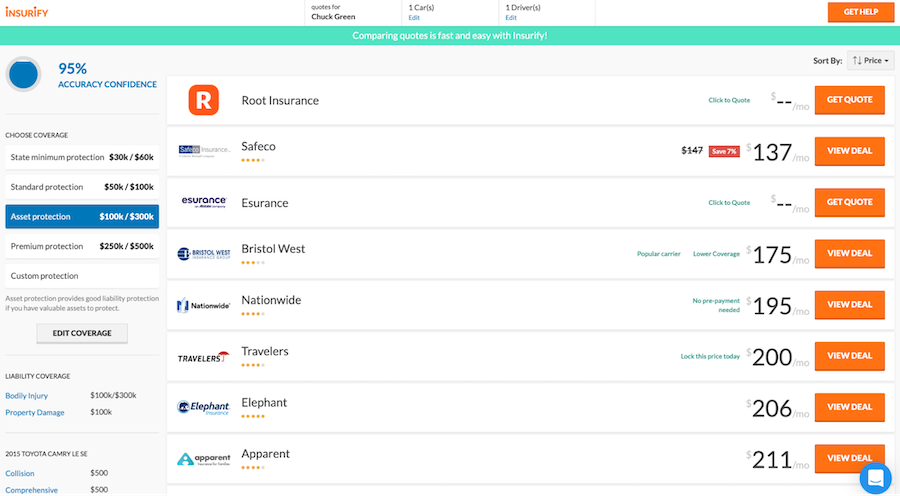Click Safeco star rating
900x496 pixels.
tap(253, 160)
